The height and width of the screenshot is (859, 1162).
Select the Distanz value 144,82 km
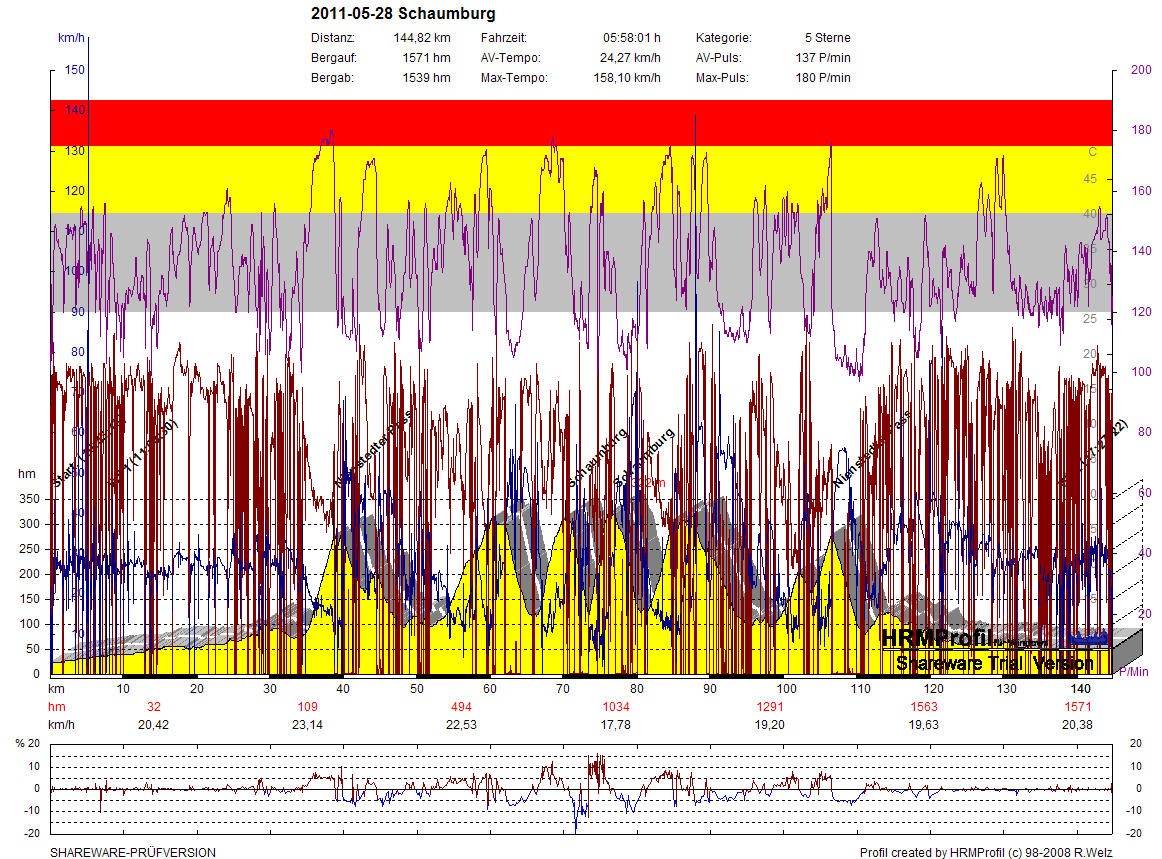tap(422, 38)
